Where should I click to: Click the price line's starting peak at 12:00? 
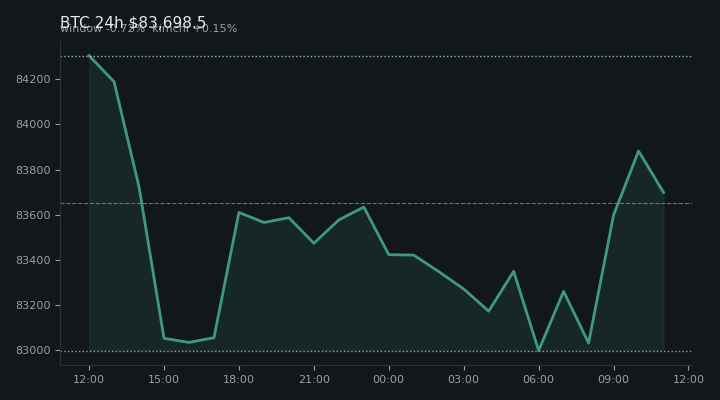tap(89, 56)
